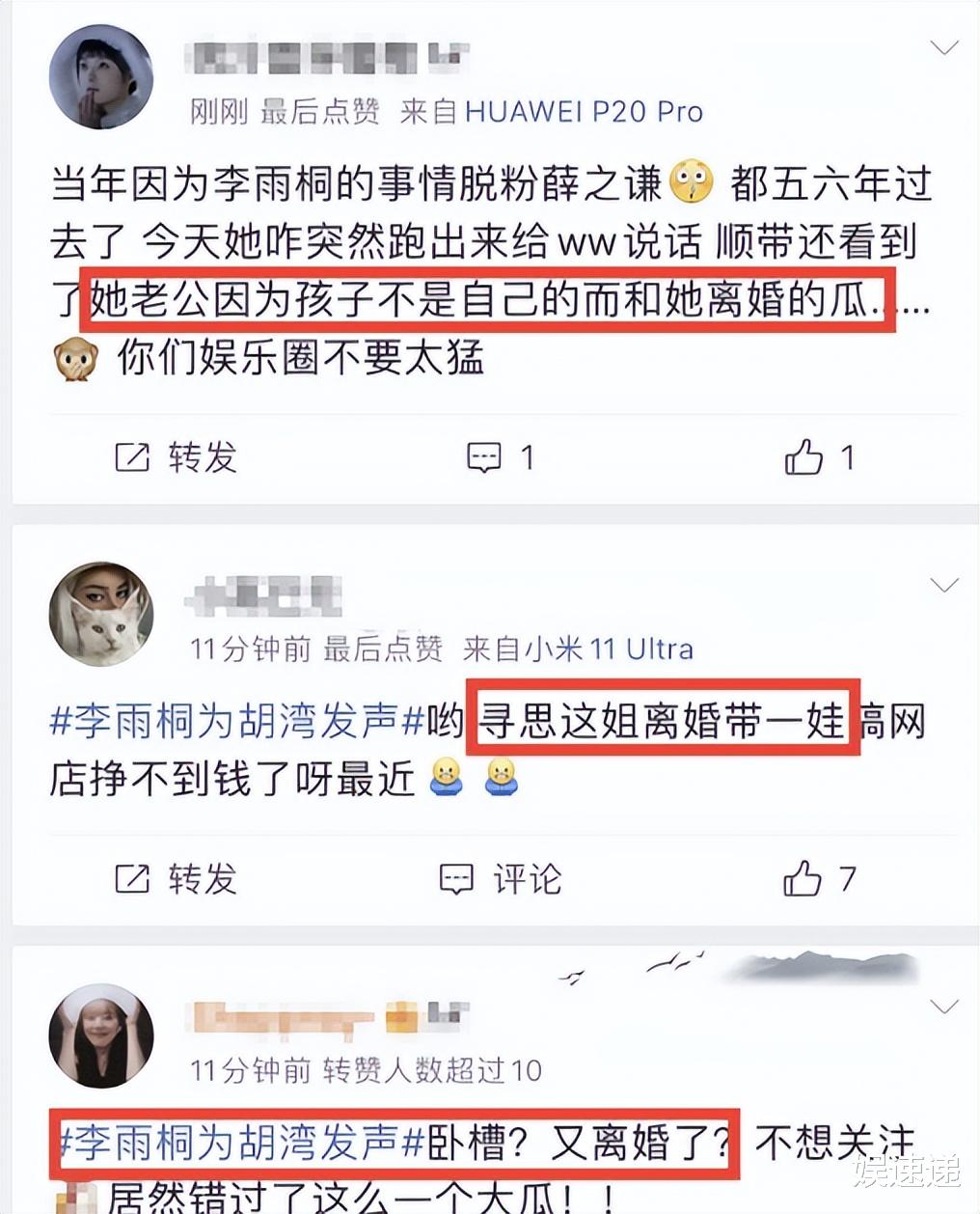
Task: Click the repost icon on second post
Action: [132, 878]
